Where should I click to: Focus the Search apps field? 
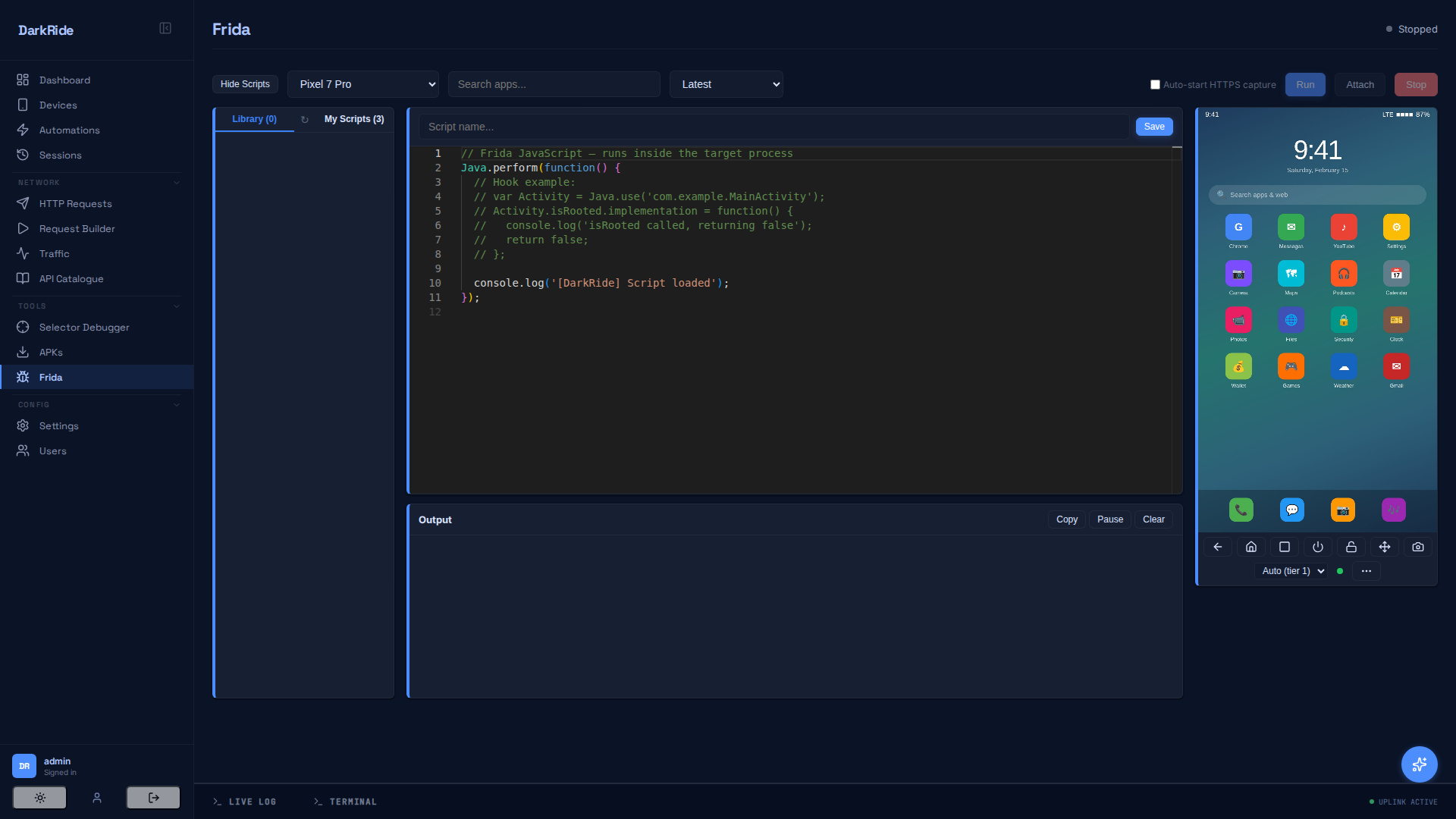pyautogui.click(x=554, y=84)
